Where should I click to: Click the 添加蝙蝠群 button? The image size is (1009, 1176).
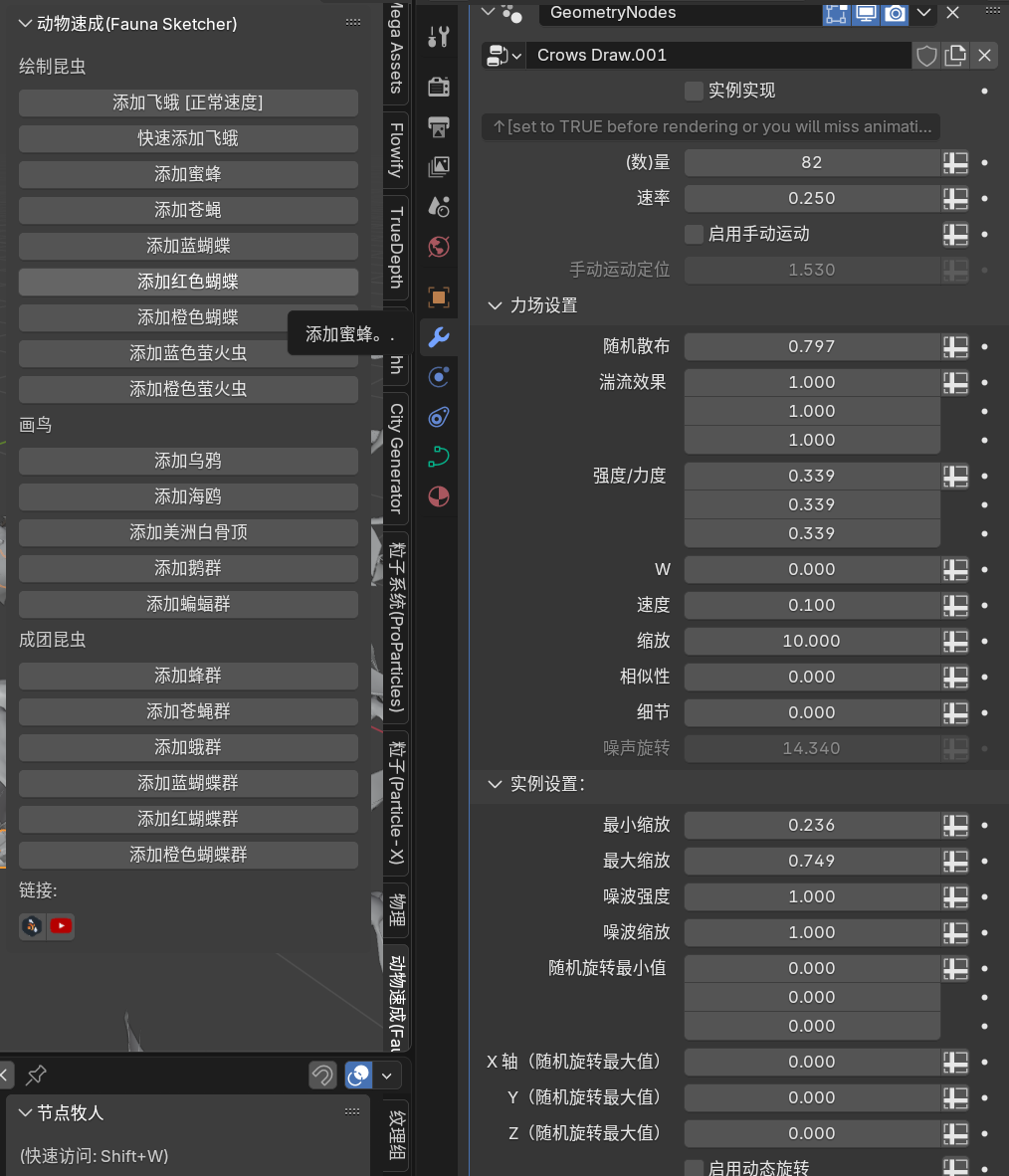click(x=188, y=605)
